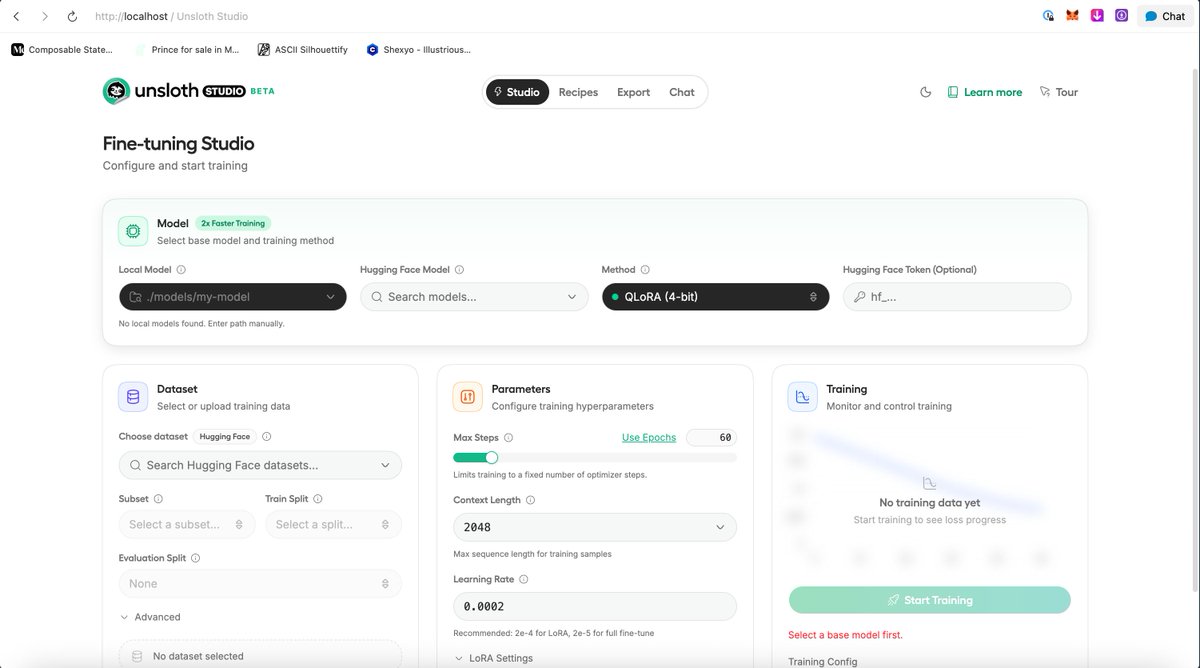Click 'No training data yet' text
Viewport: 1200px width, 668px height.
(929, 503)
